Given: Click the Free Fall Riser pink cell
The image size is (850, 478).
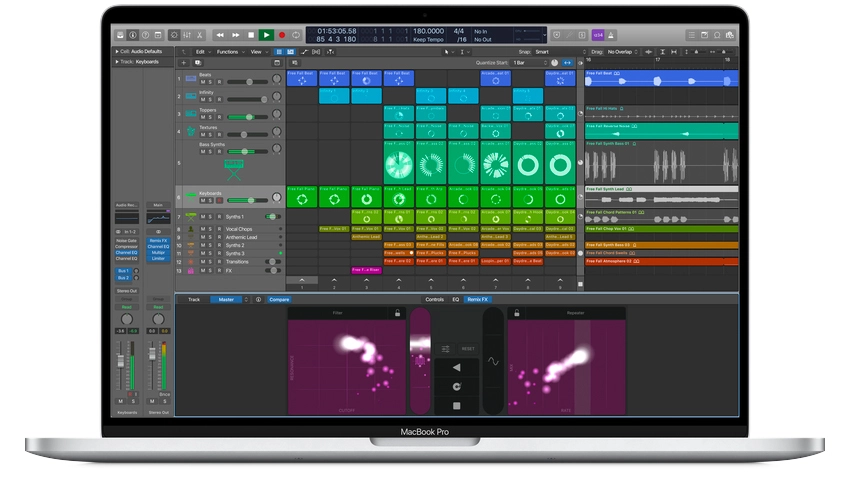Looking at the screenshot, I should pyautogui.click(x=366, y=270).
